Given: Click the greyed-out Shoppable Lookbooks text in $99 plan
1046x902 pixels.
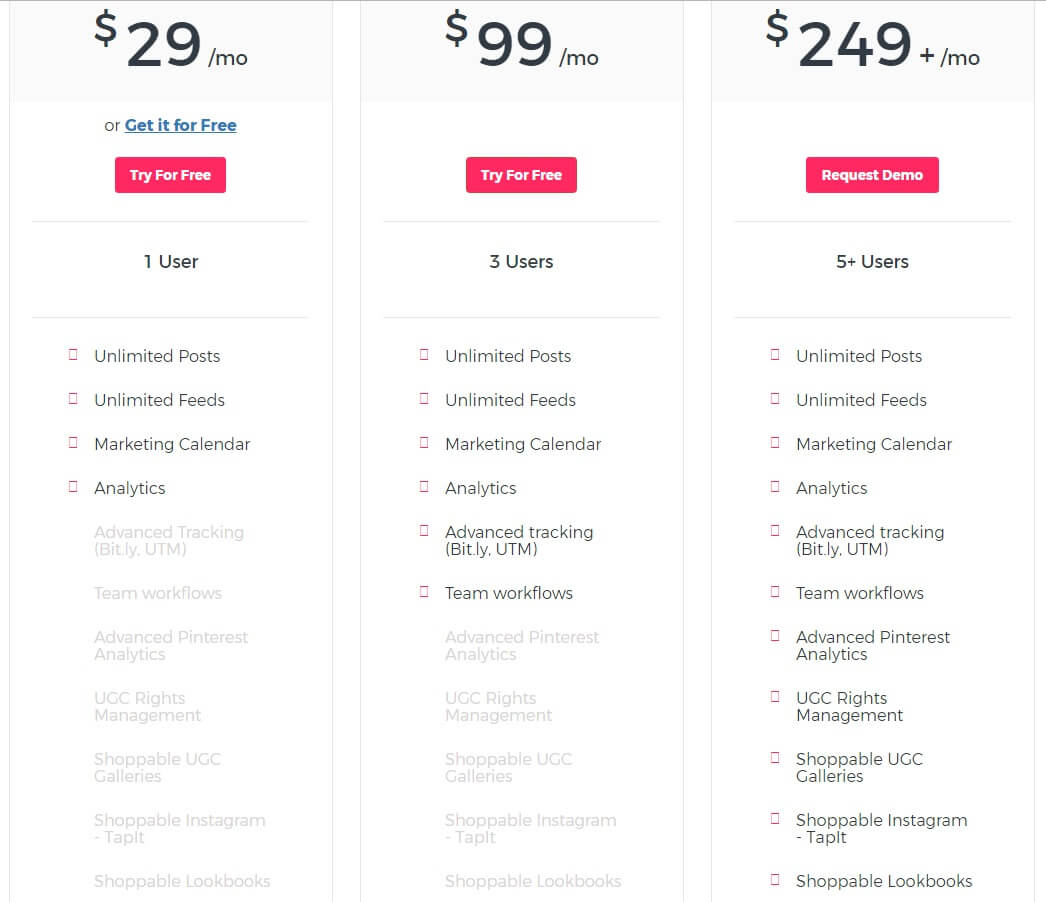Looking at the screenshot, I should (533, 881).
